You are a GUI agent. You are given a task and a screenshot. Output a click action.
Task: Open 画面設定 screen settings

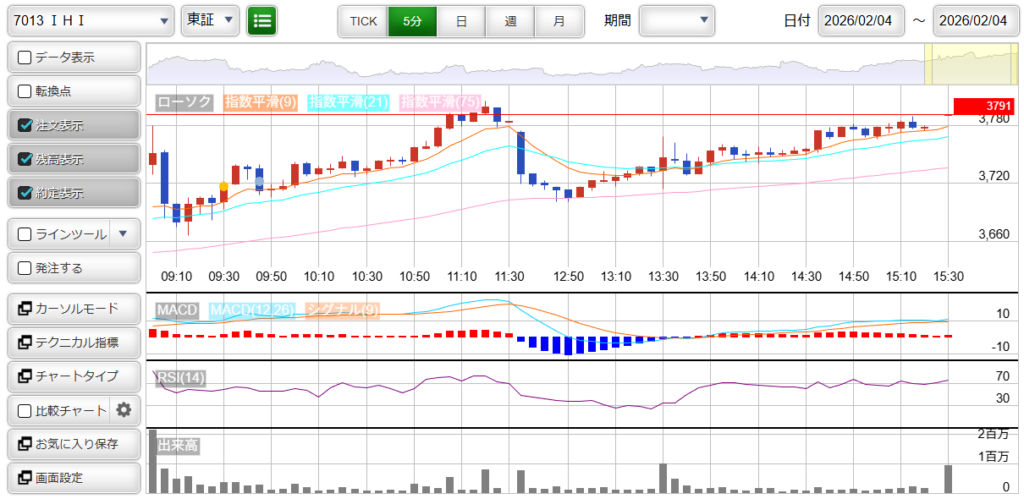click(72, 477)
